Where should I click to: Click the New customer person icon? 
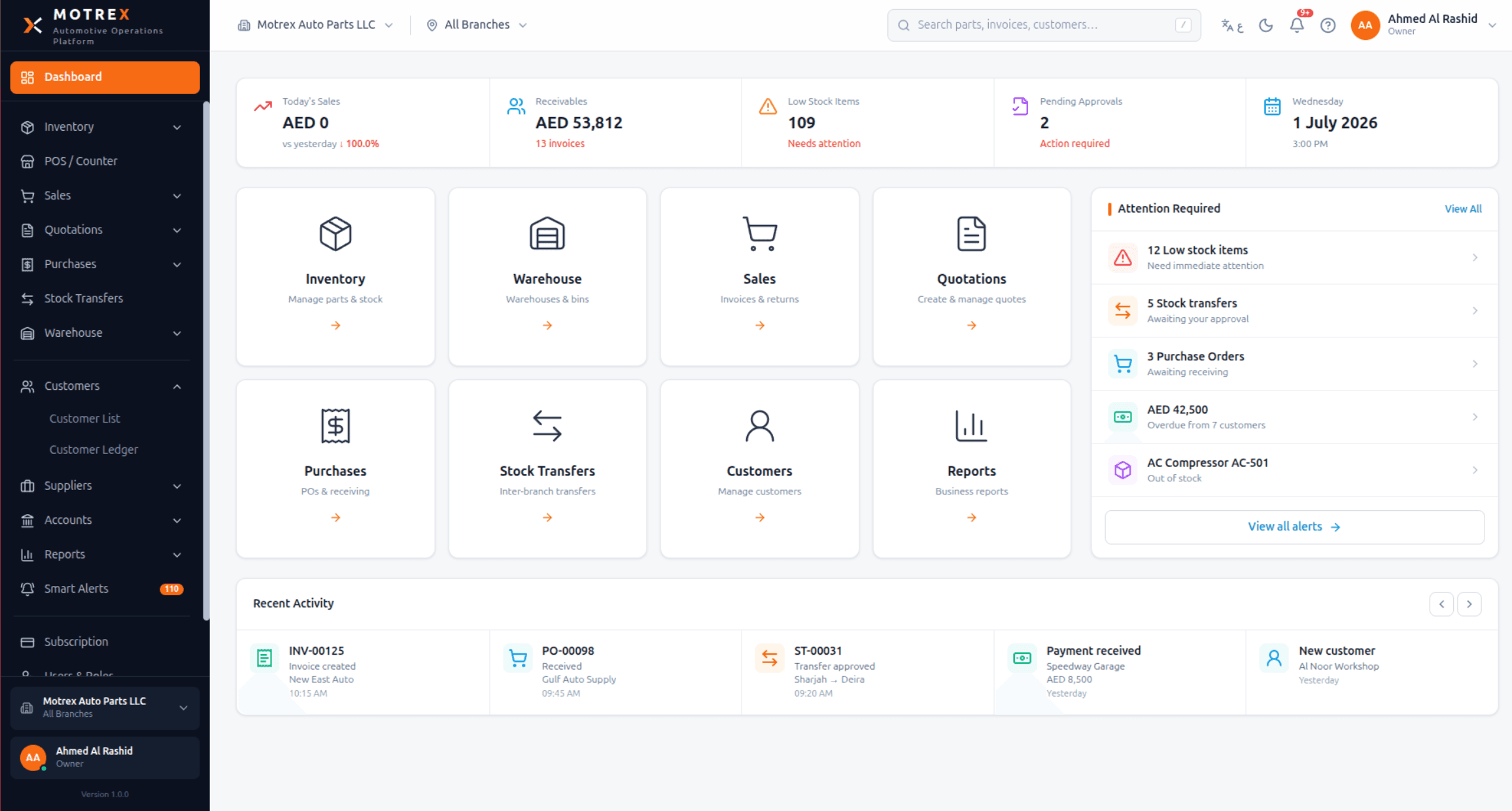pyautogui.click(x=1274, y=658)
